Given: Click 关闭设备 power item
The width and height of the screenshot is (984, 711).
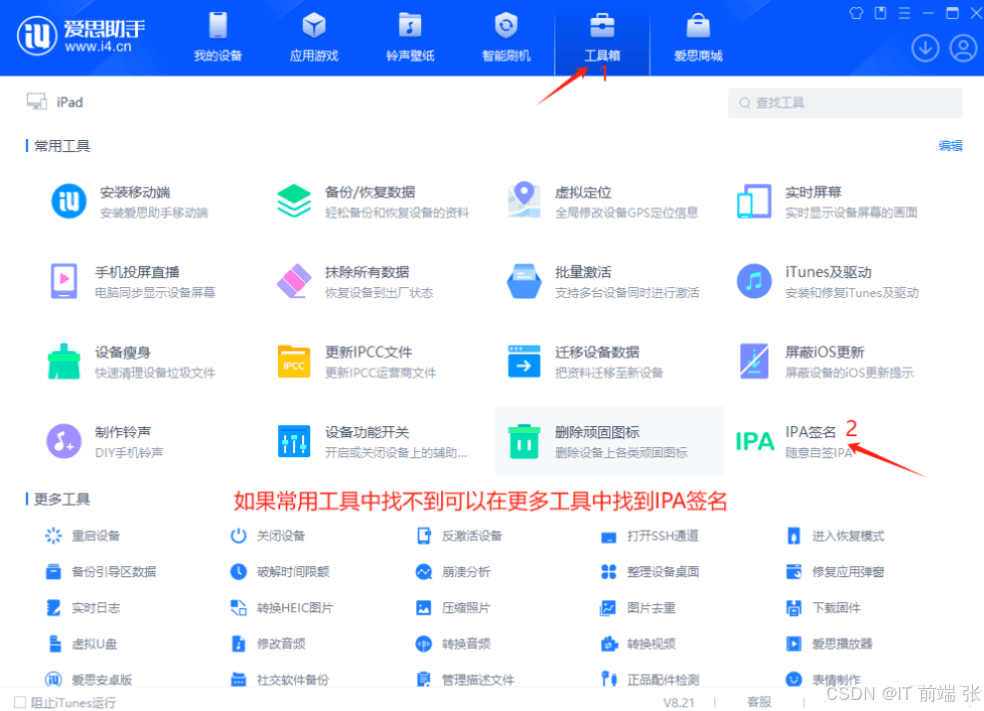Looking at the screenshot, I should 267,536.
